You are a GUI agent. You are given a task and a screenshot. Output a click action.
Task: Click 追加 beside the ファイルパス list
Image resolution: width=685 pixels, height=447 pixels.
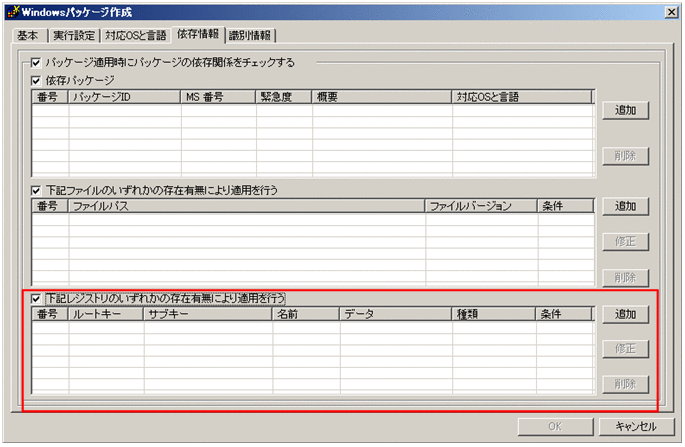626,206
